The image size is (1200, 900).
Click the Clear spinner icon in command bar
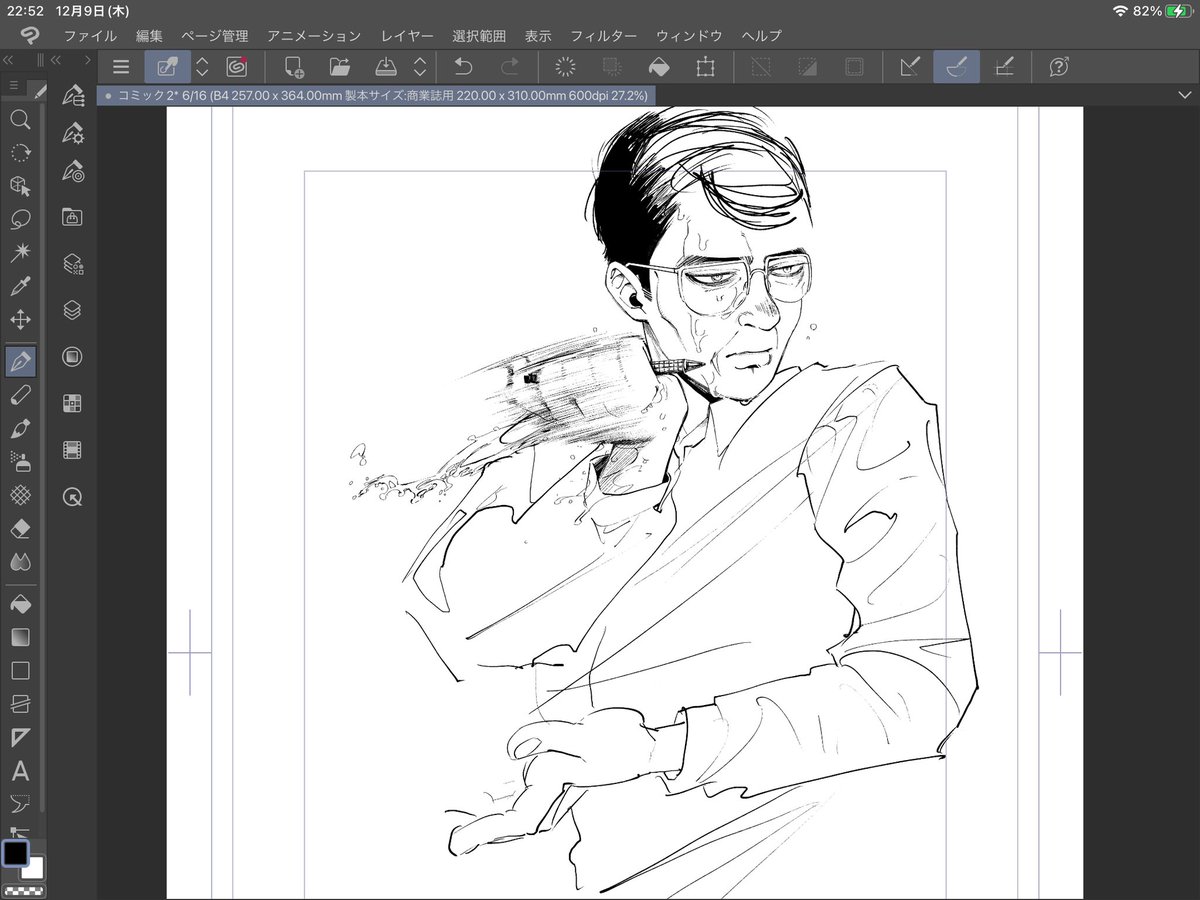[x=565, y=67]
